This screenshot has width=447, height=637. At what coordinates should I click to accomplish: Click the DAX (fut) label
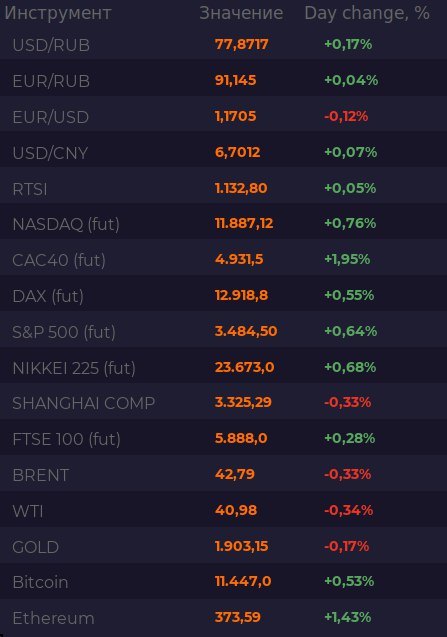pyautogui.click(x=48, y=296)
